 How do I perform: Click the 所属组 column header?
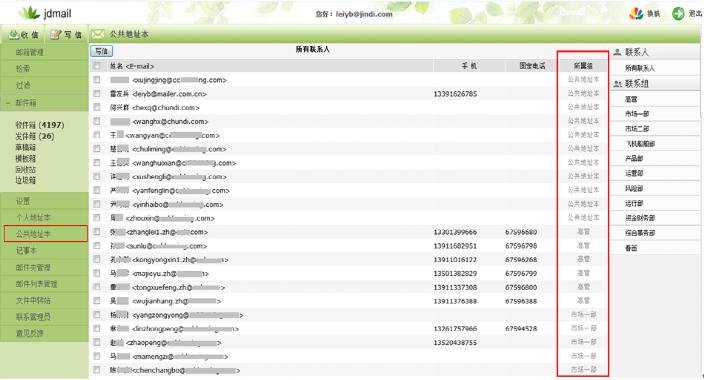[583, 66]
